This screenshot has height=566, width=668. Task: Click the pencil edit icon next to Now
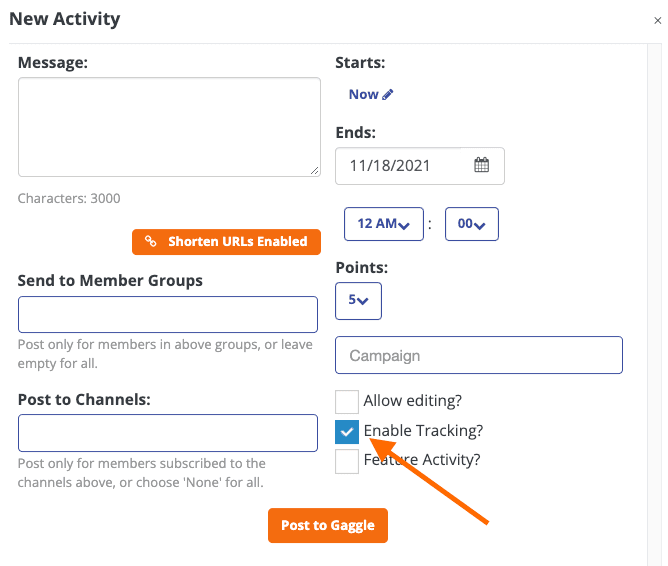tap(388, 95)
